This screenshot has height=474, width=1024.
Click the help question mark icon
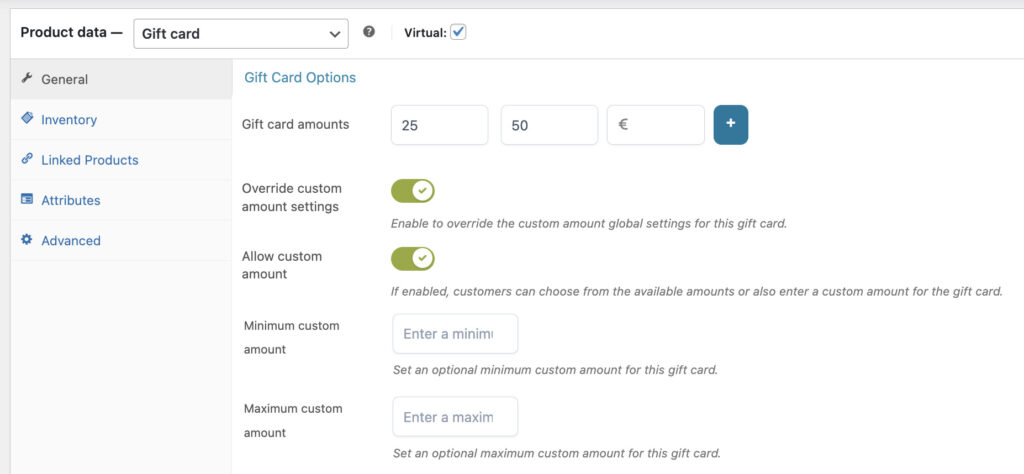click(369, 32)
